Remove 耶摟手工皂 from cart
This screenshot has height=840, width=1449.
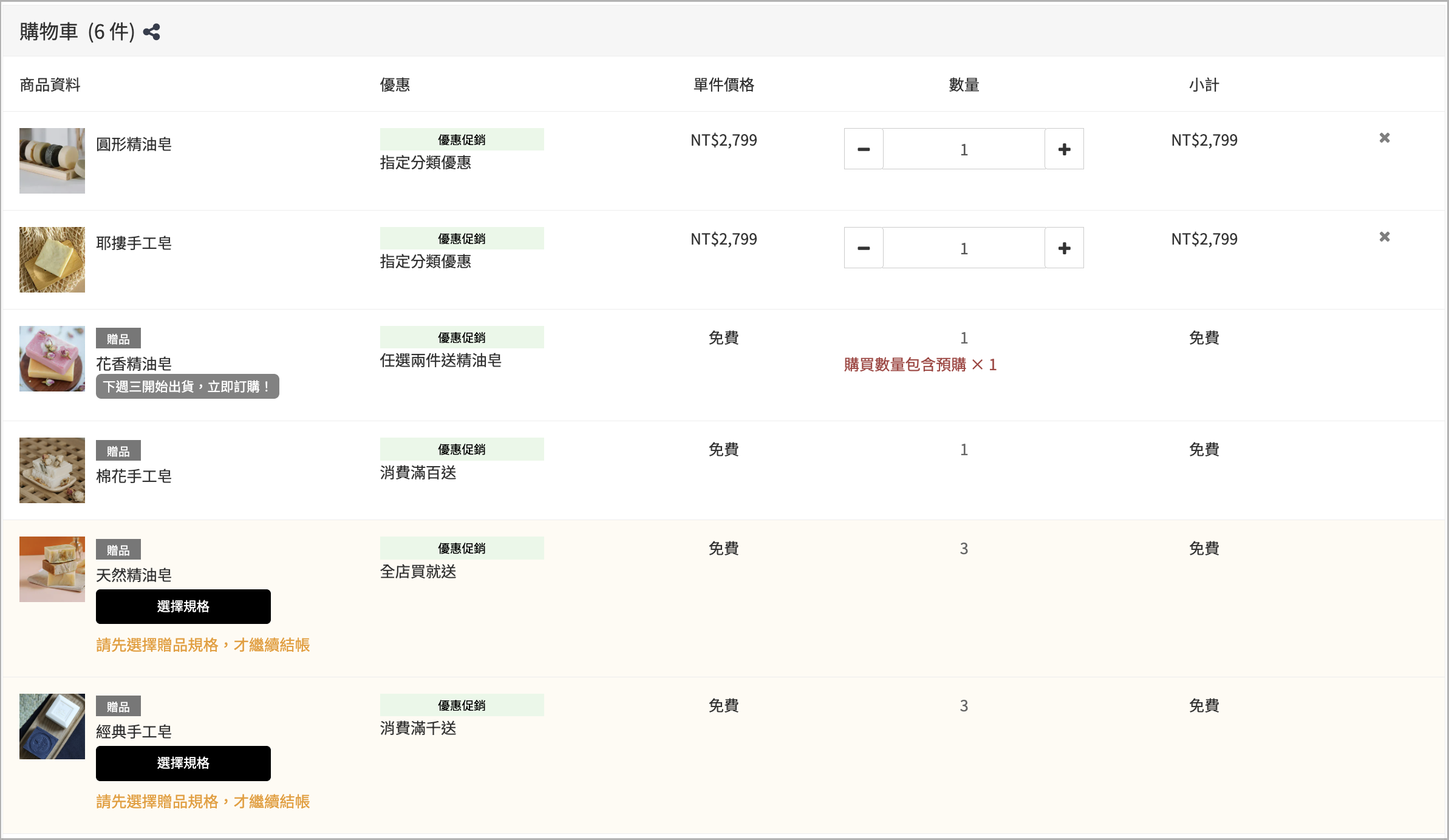[x=1385, y=237]
